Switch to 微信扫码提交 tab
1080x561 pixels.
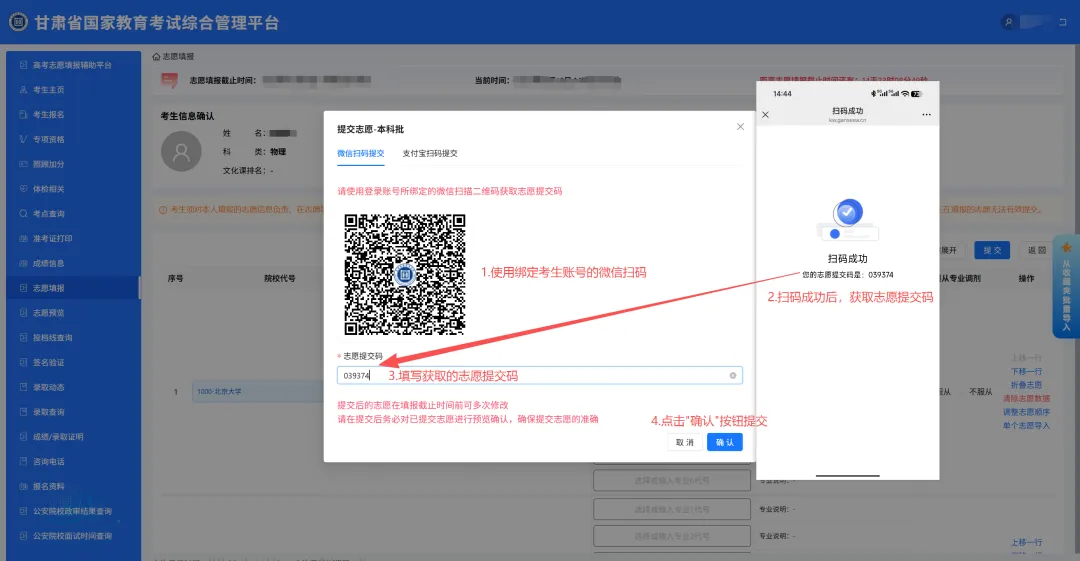click(361, 153)
